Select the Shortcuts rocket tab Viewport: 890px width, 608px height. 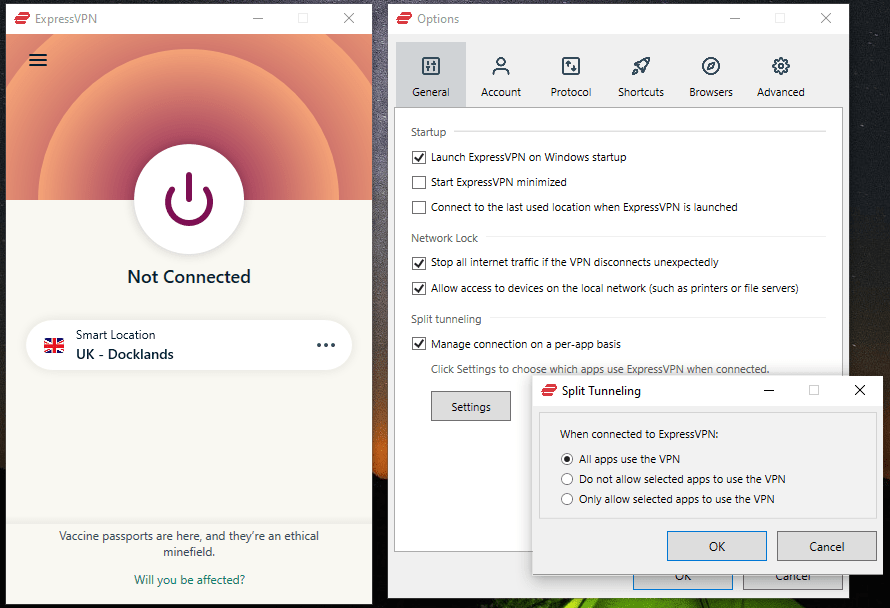[641, 75]
